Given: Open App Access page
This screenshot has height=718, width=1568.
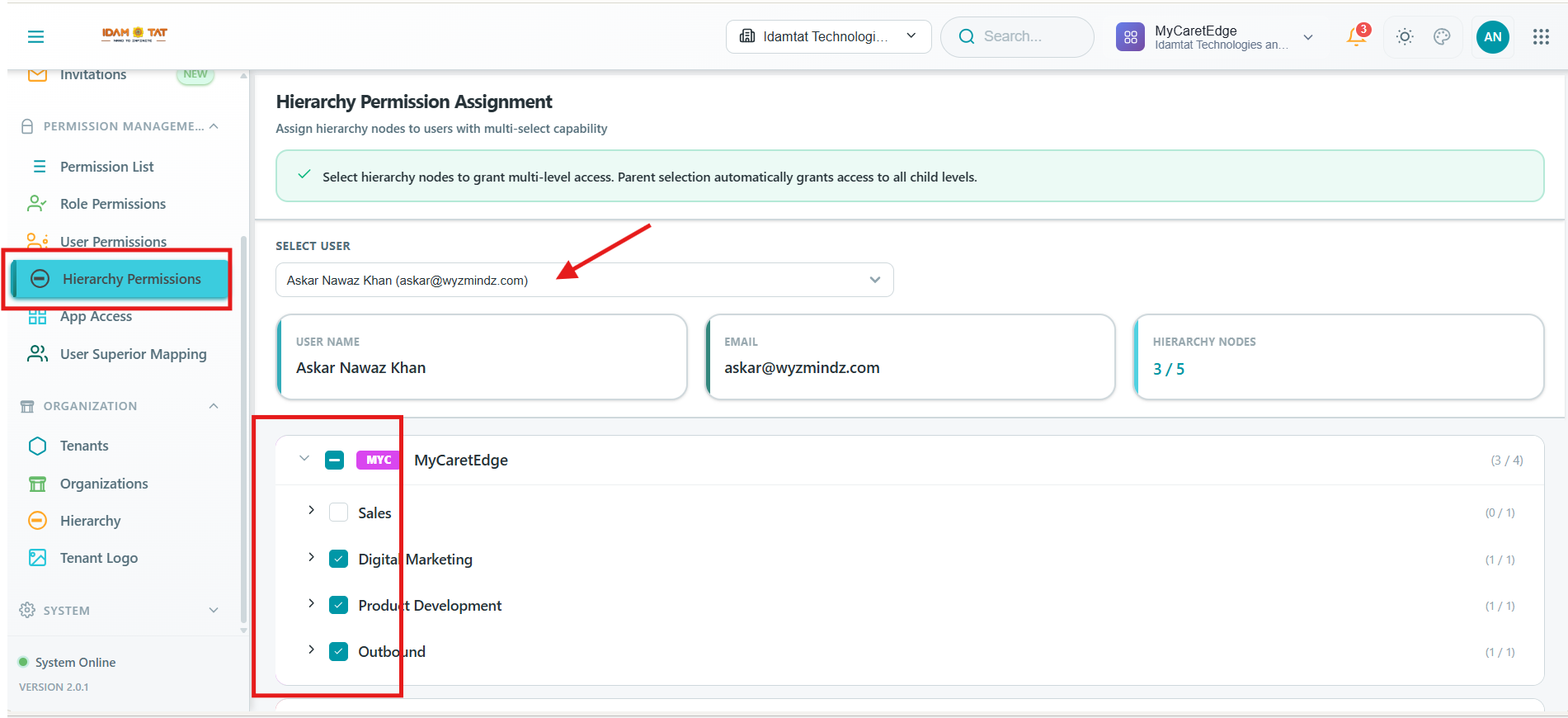Looking at the screenshot, I should tap(96, 317).
